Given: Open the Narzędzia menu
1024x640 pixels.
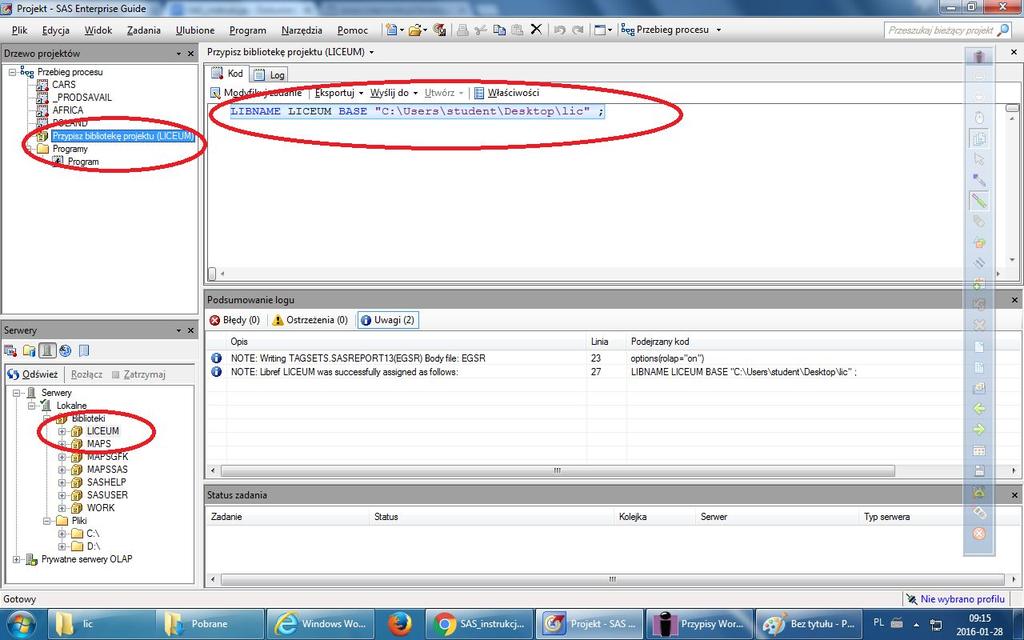Looking at the screenshot, I should pyautogui.click(x=302, y=30).
